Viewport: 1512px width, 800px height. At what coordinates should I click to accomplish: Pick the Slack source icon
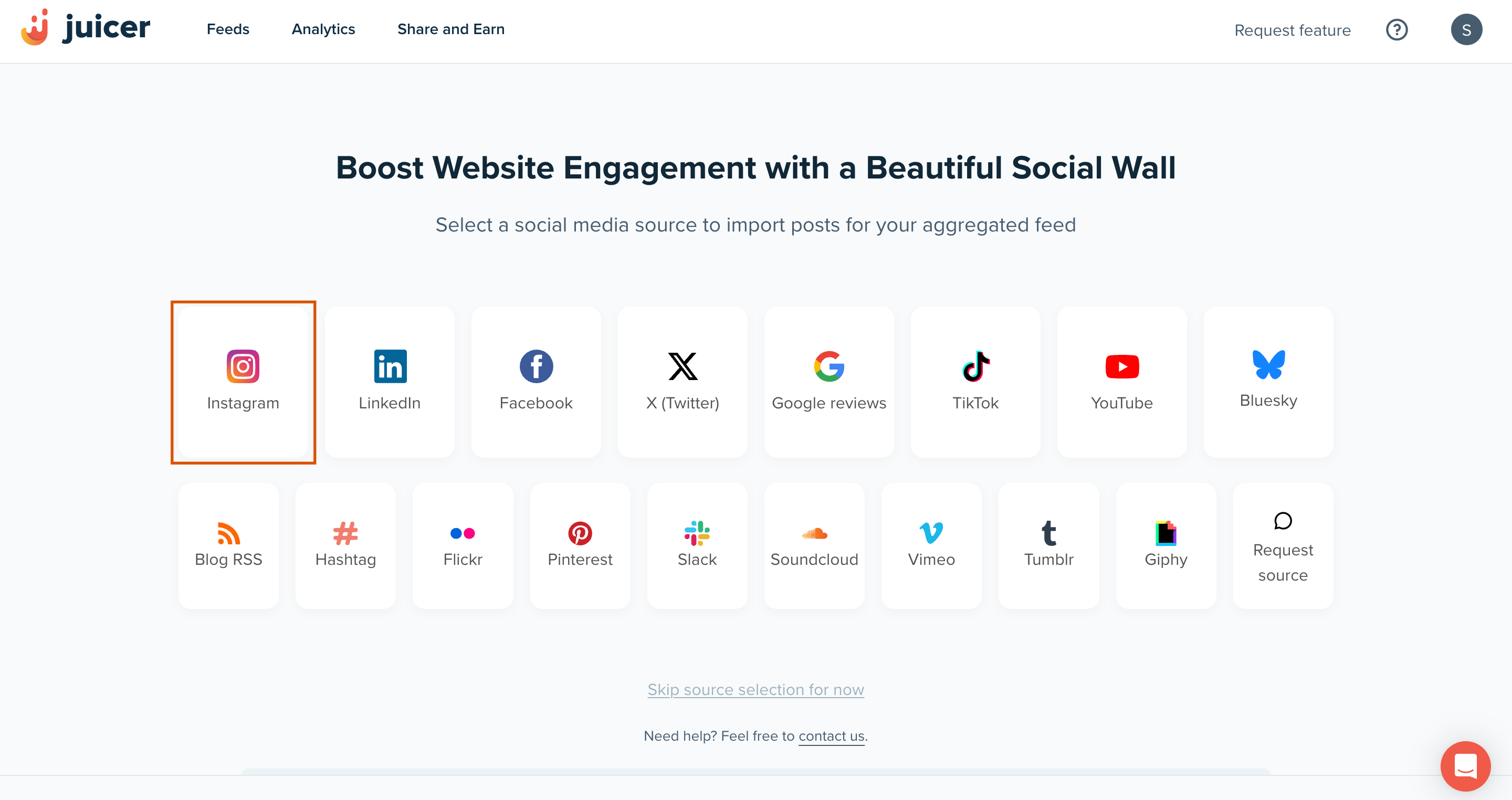tap(697, 533)
